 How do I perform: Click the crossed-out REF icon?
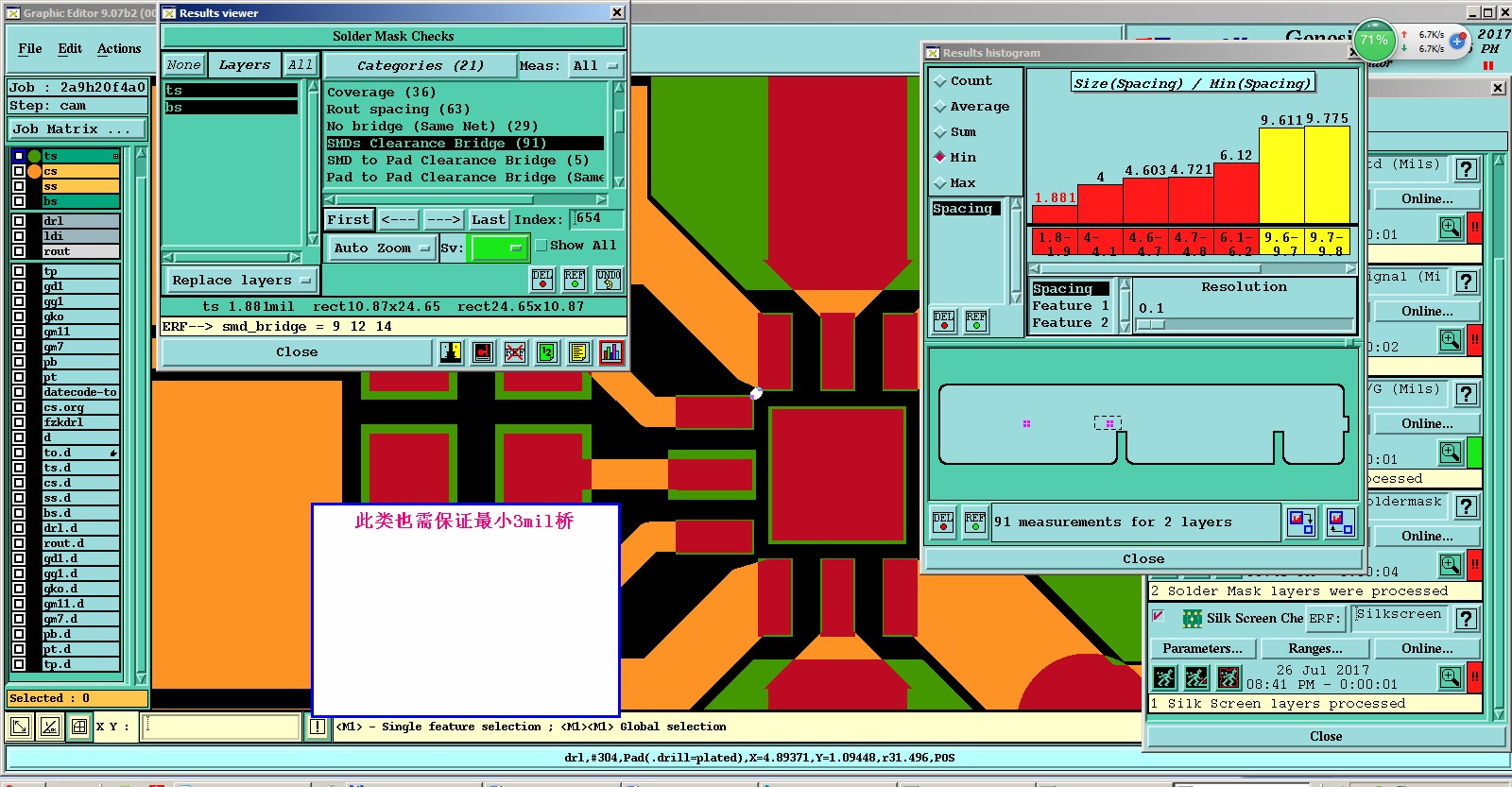pyautogui.click(x=515, y=352)
